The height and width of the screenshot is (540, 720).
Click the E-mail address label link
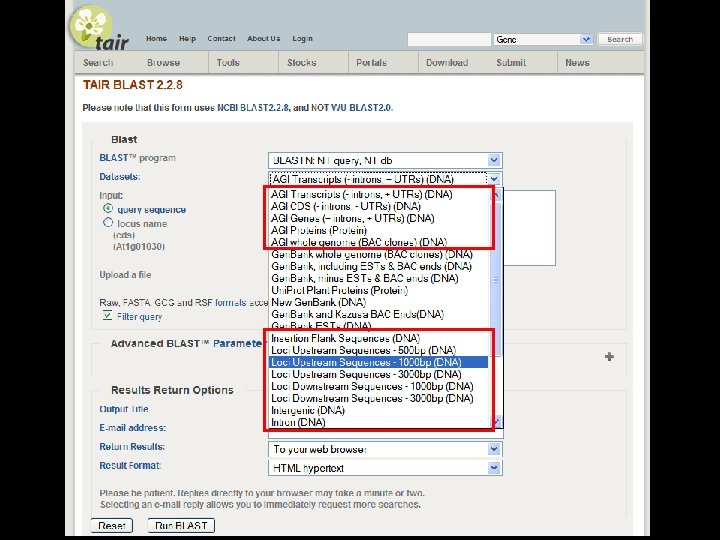point(133,428)
